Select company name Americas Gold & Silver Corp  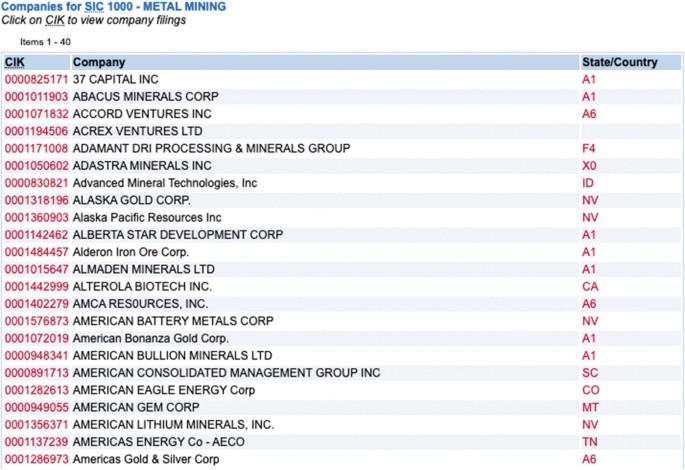pyautogui.click(x=146, y=460)
